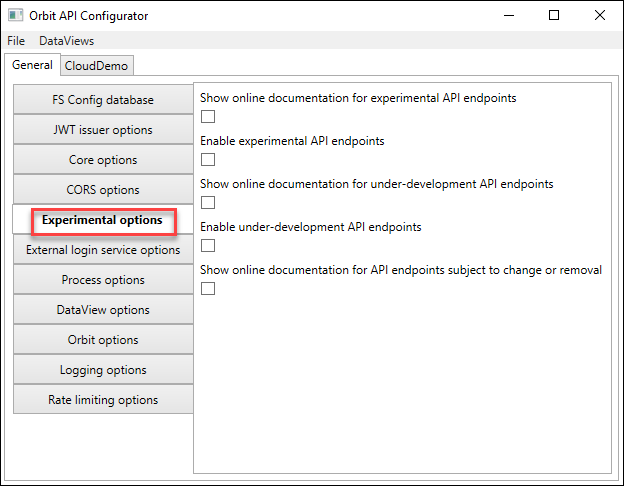
Task: Select CORS options section
Action: 103,190
